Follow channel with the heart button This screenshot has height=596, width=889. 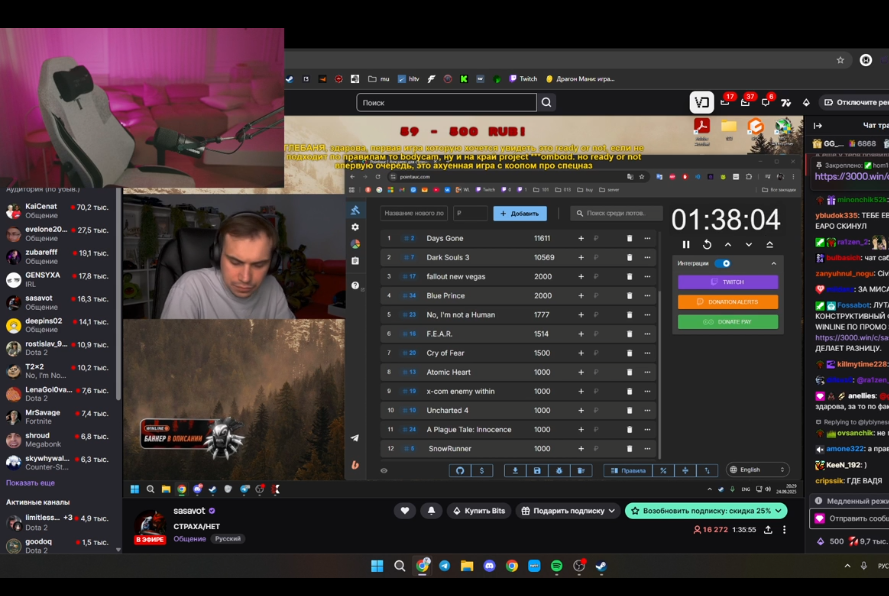point(405,511)
